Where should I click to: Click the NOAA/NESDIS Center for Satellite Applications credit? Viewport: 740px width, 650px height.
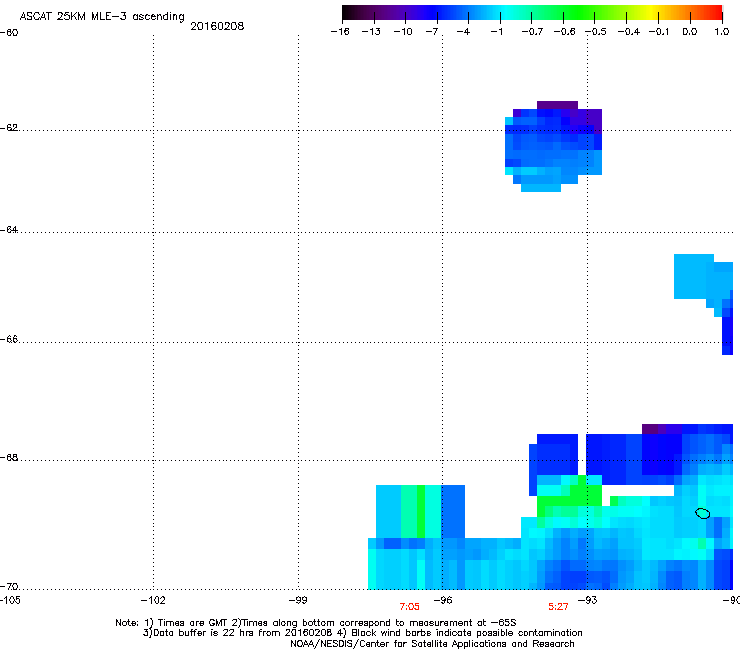pos(432,644)
